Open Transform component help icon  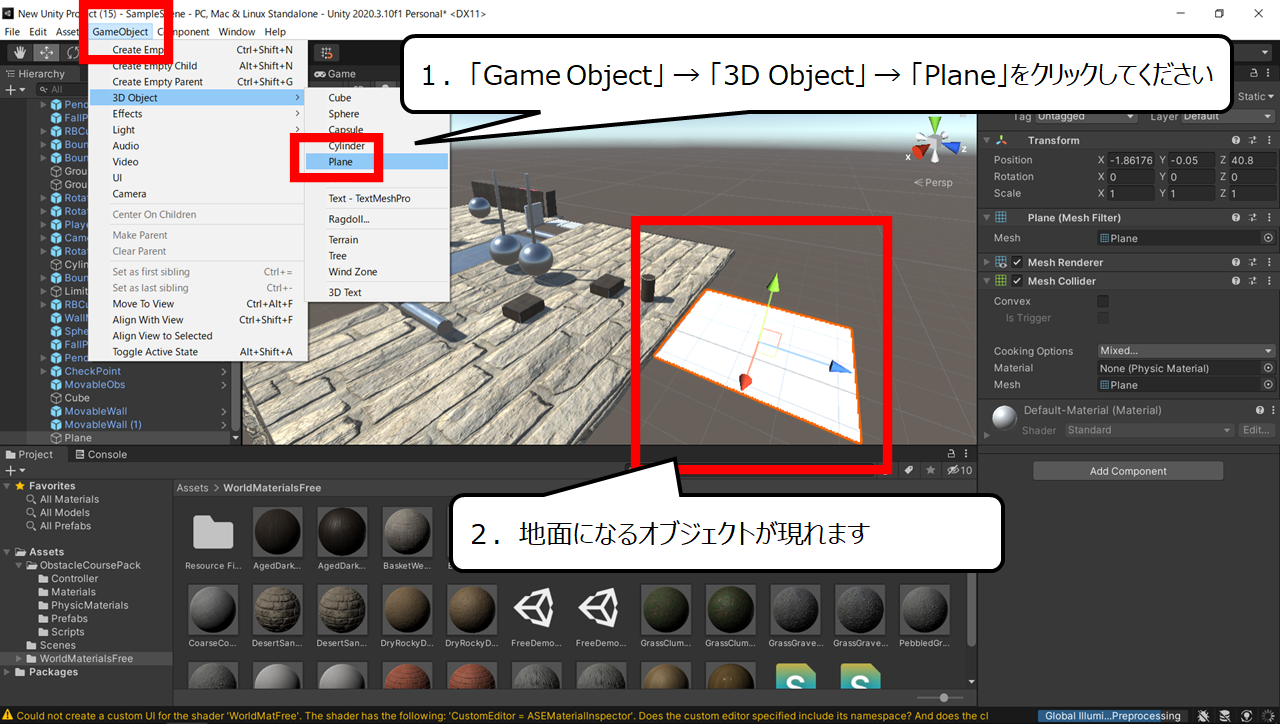pos(1236,141)
